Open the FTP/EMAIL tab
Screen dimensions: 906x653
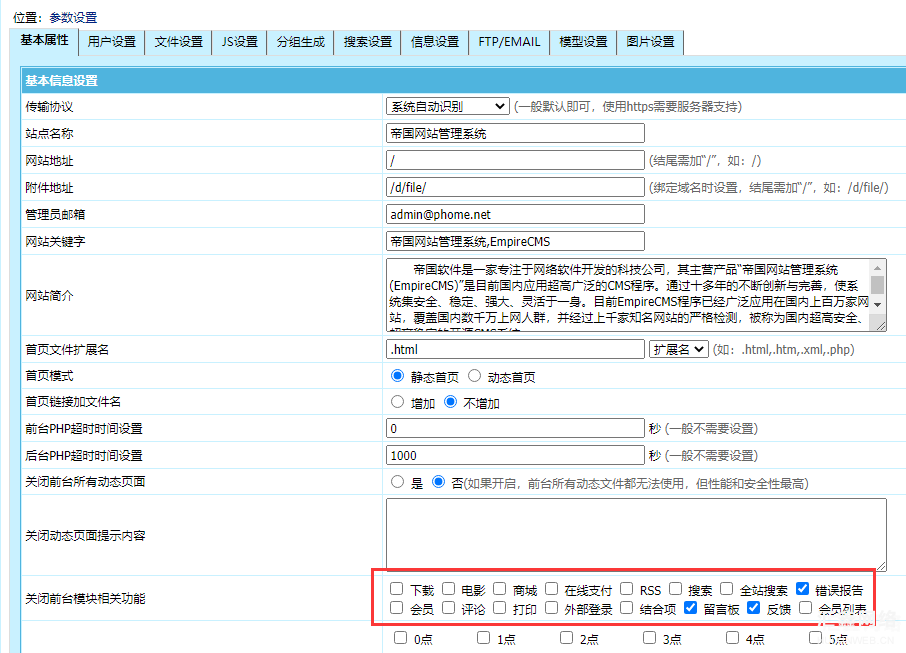[509, 42]
